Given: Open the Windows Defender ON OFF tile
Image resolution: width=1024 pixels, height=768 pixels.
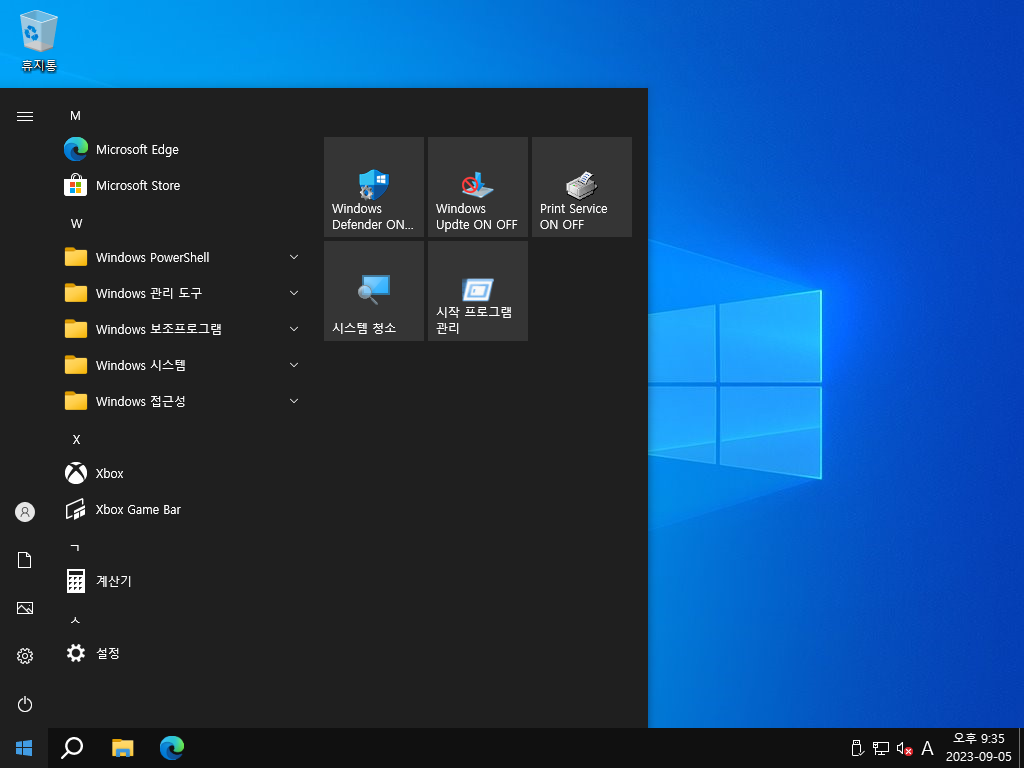Looking at the screenshot, I should pos(374,187).
